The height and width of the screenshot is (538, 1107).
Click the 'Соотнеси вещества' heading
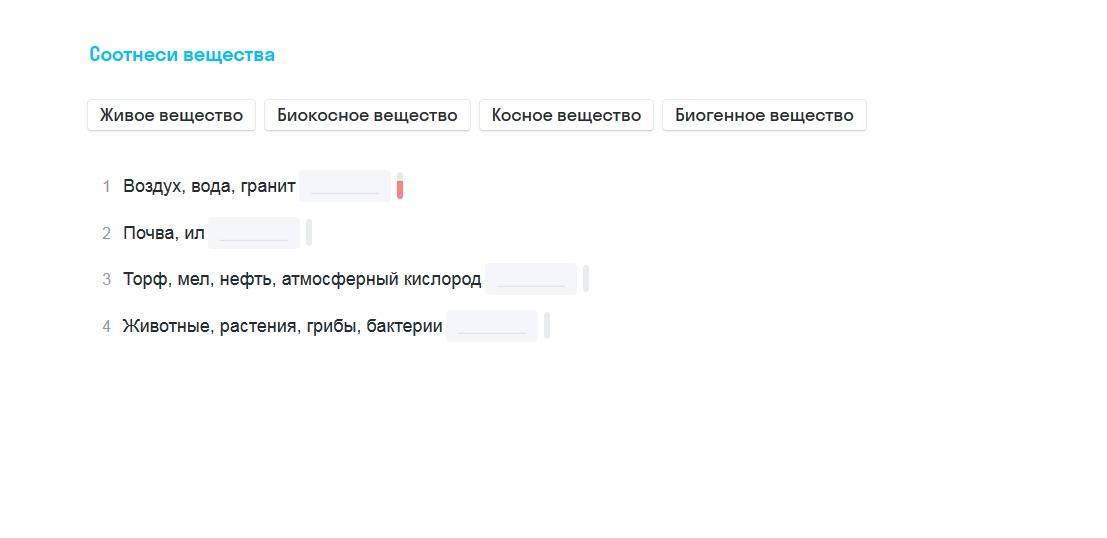[182, 55]
